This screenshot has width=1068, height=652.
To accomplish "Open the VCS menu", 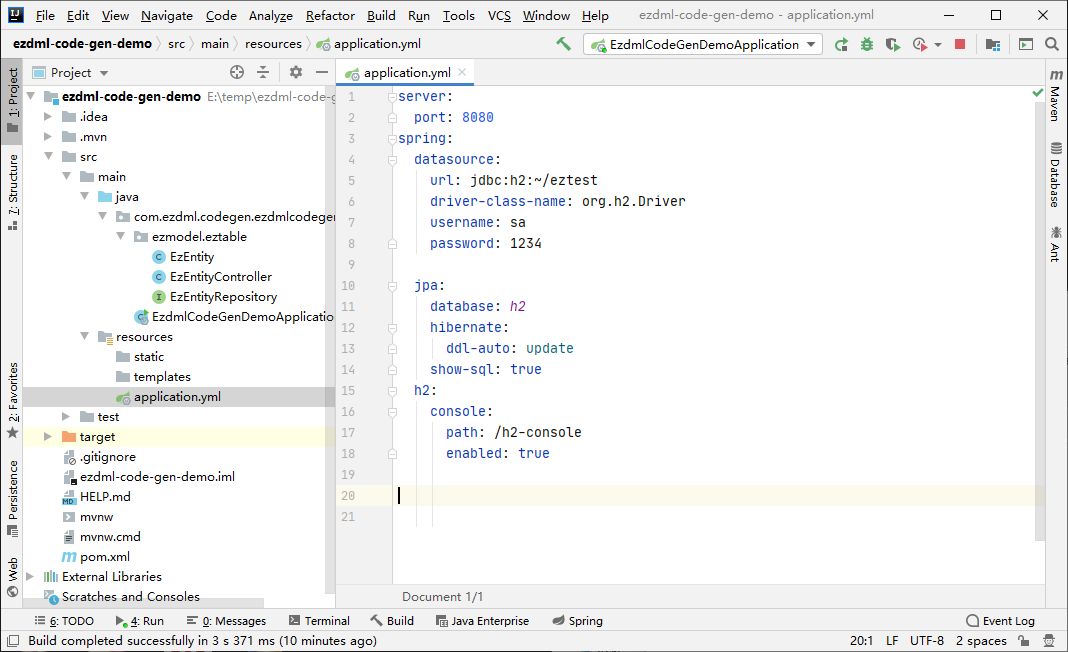I will [499, 15].
